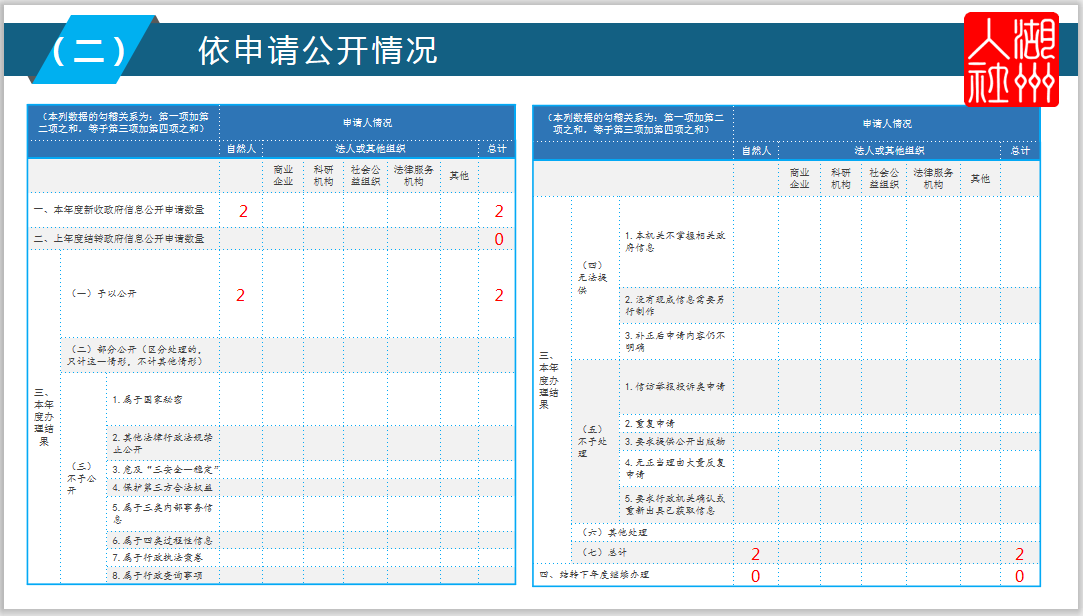Image resolution: width=1083 pixels, height=616 pixels.
Task: Click the 勾稽关系 note in the right table header
Action: pyautogui.click(x=634, y=124)
